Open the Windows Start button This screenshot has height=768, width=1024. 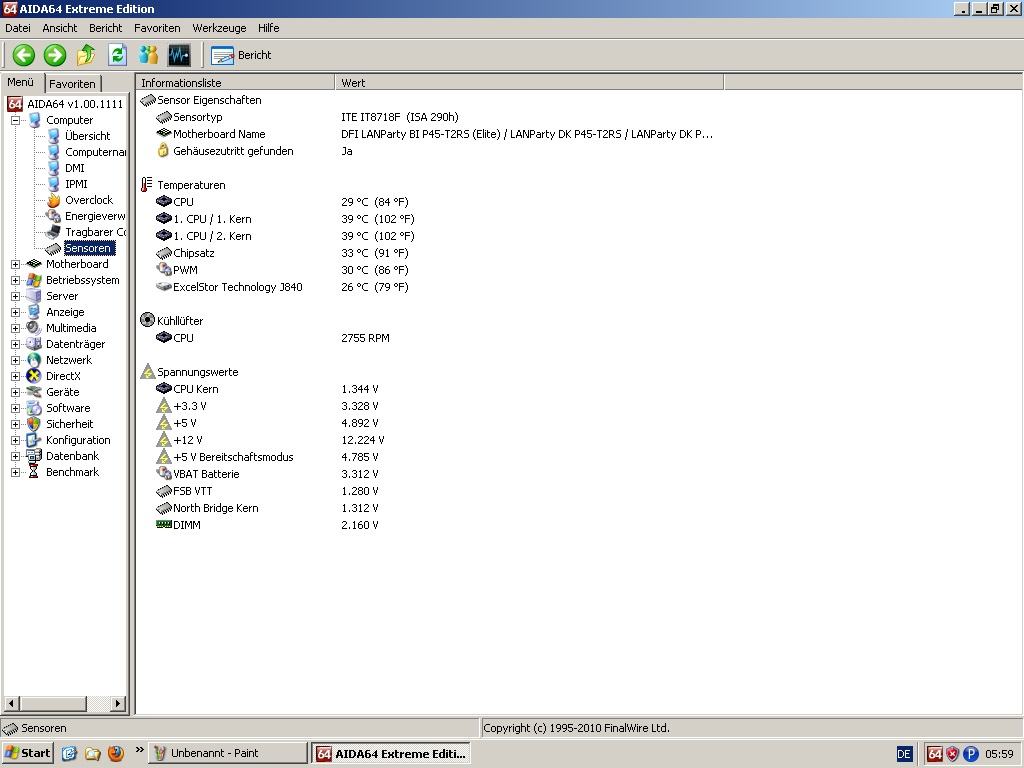(x=27, y=753)
